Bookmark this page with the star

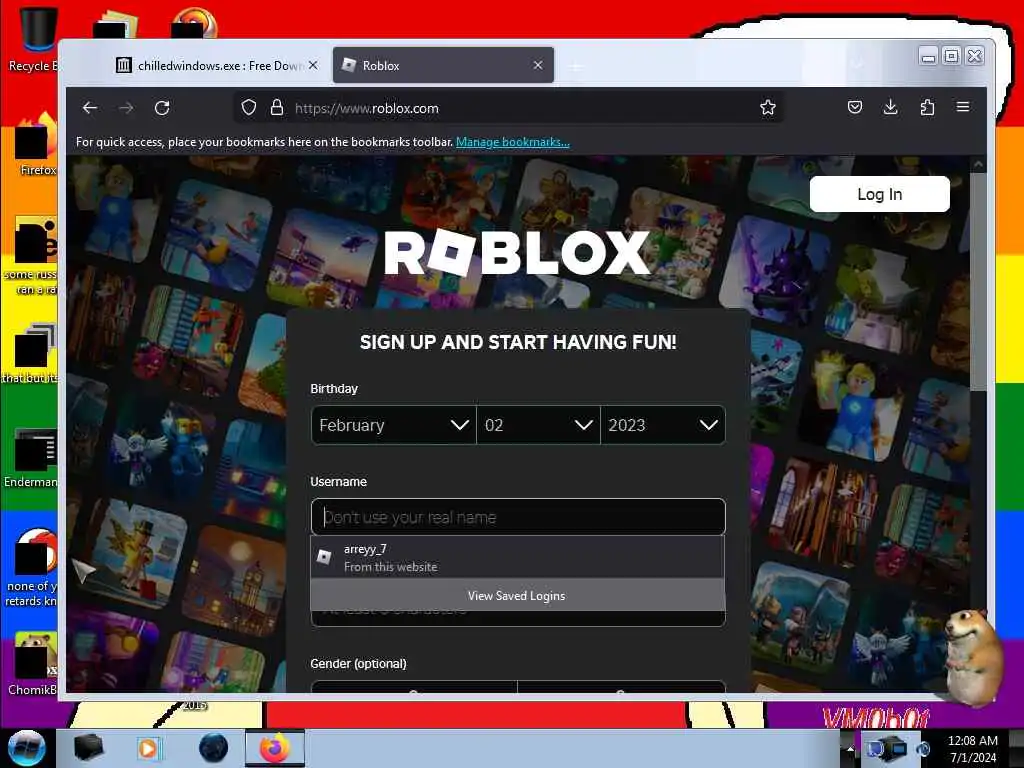click(x=768, y=108)
